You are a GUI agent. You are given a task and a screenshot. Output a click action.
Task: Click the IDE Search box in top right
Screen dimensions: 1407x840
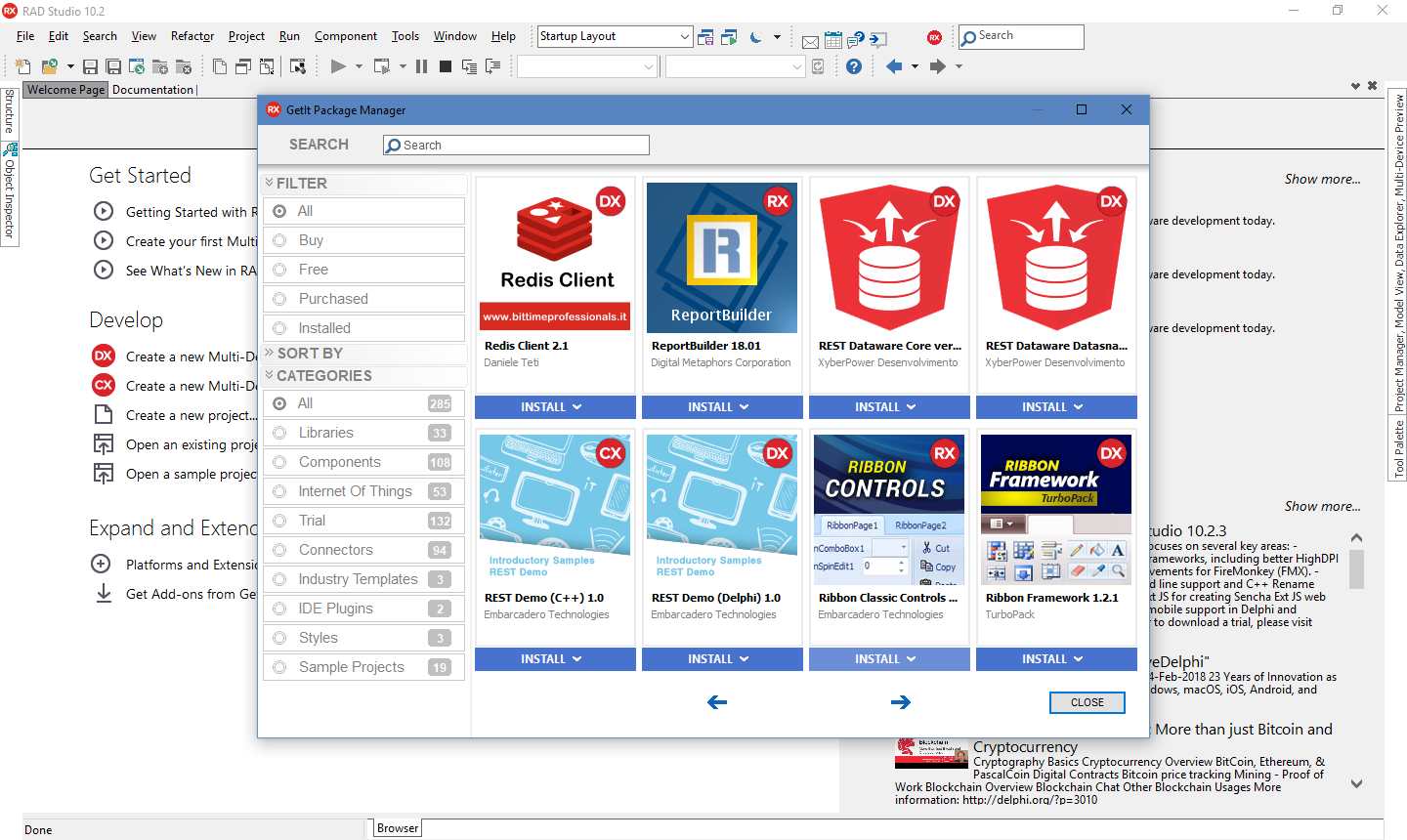(x=1021, y=37)
